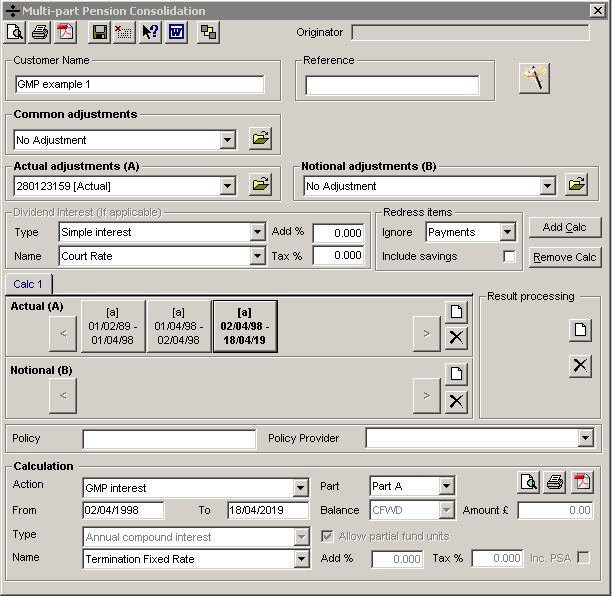612x596 pixels.
Task: Click the Calculation Add % field
Action: tap(397, 559)
